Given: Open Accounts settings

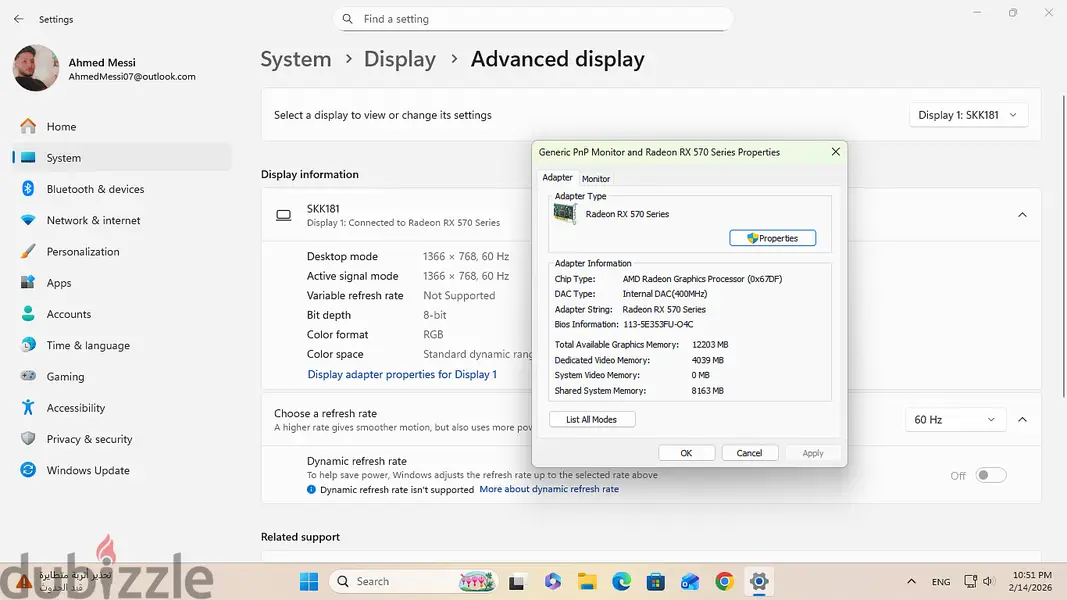Looking at the screenshot, I should (x=122, y=314).
